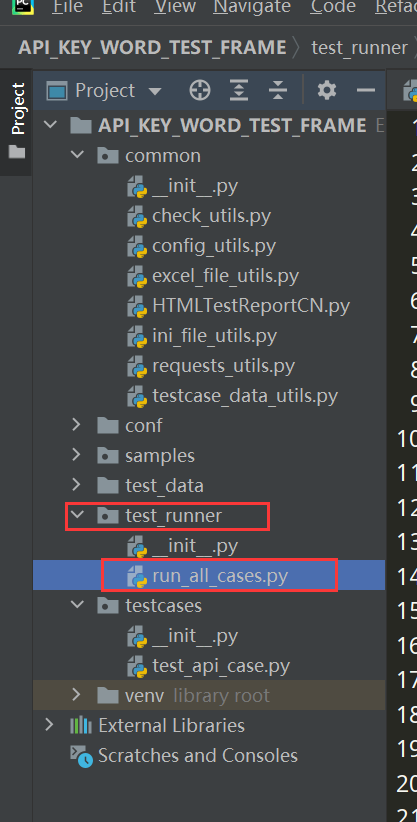Expand the conf folder

tap(77, 425)
